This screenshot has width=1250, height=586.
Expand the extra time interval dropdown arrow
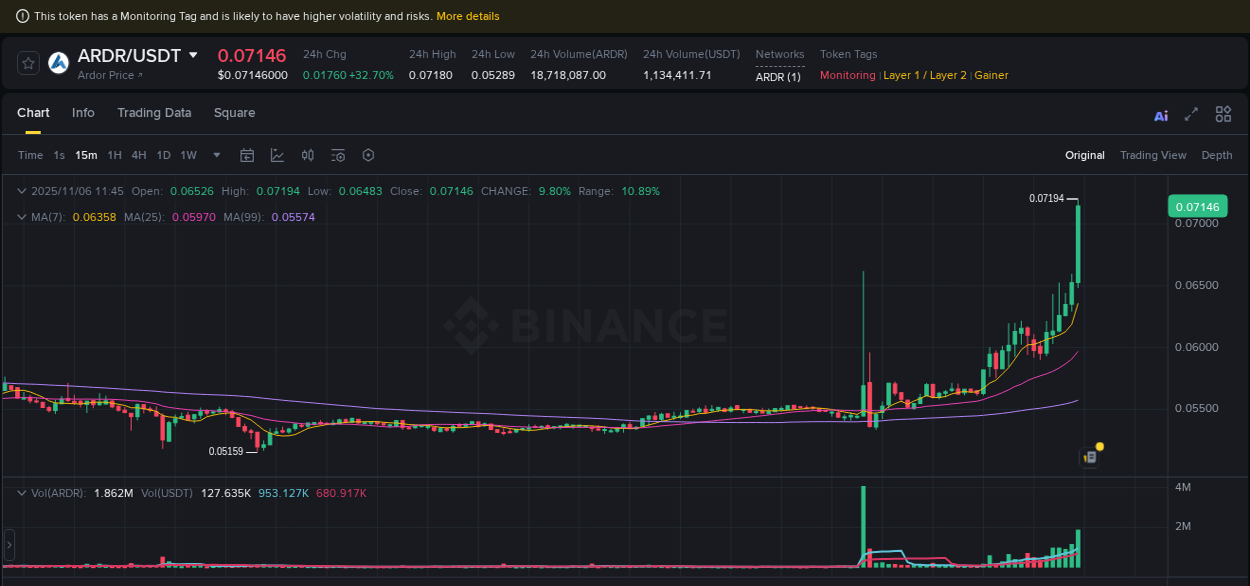coord(215,155)
